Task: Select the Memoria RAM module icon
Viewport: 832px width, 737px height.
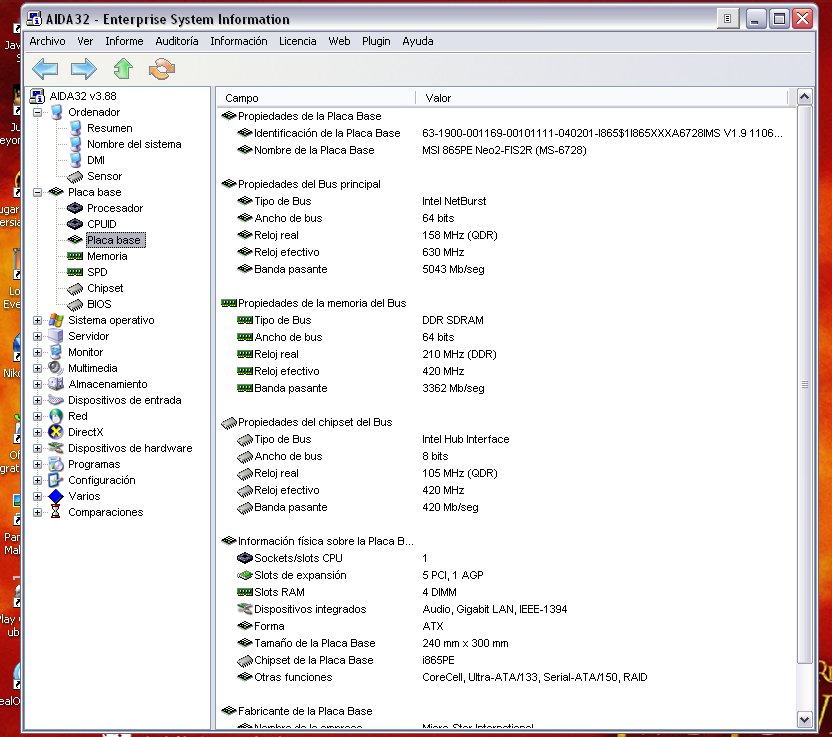Action: click(x=75, y=256)
